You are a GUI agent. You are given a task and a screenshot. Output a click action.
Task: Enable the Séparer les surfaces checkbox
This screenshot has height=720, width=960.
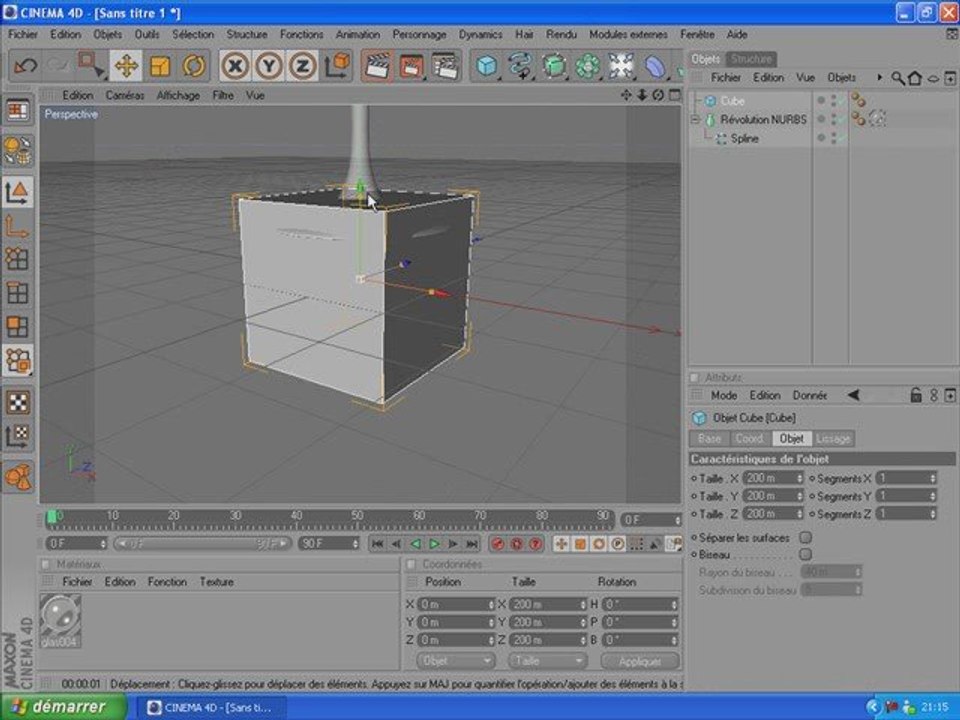806,538
